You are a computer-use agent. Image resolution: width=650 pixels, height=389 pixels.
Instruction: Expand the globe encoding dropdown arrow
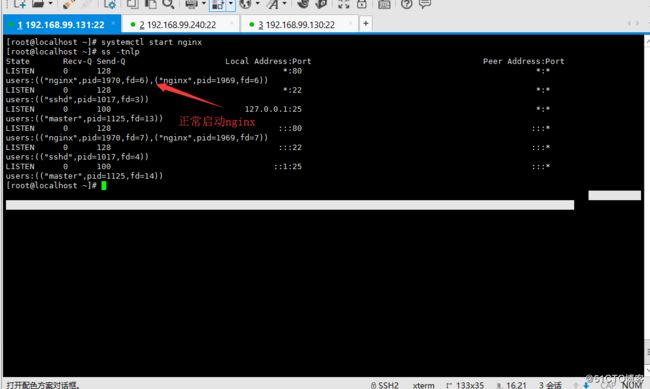pyautogui.click(x=257, y=4)
